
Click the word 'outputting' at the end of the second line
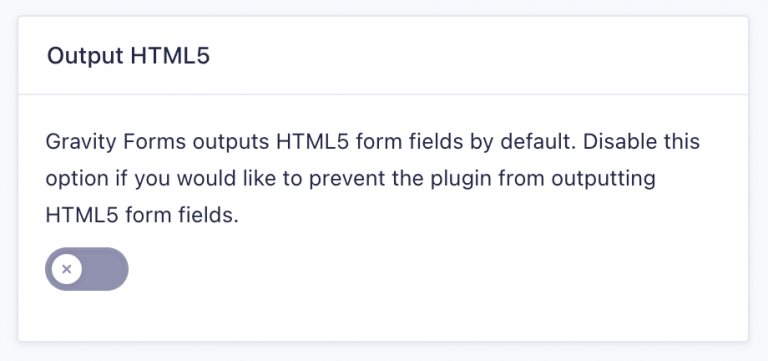pyautogui.click(x=603, y=179)
